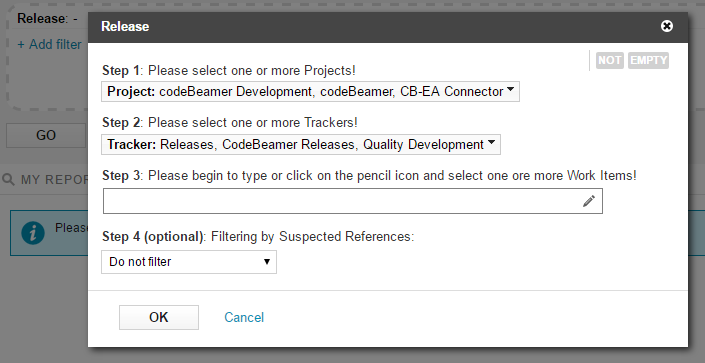The width and height of the screenshot is (705, 363).
Task: Run the report with the GO button
Action: pos(46,135)
